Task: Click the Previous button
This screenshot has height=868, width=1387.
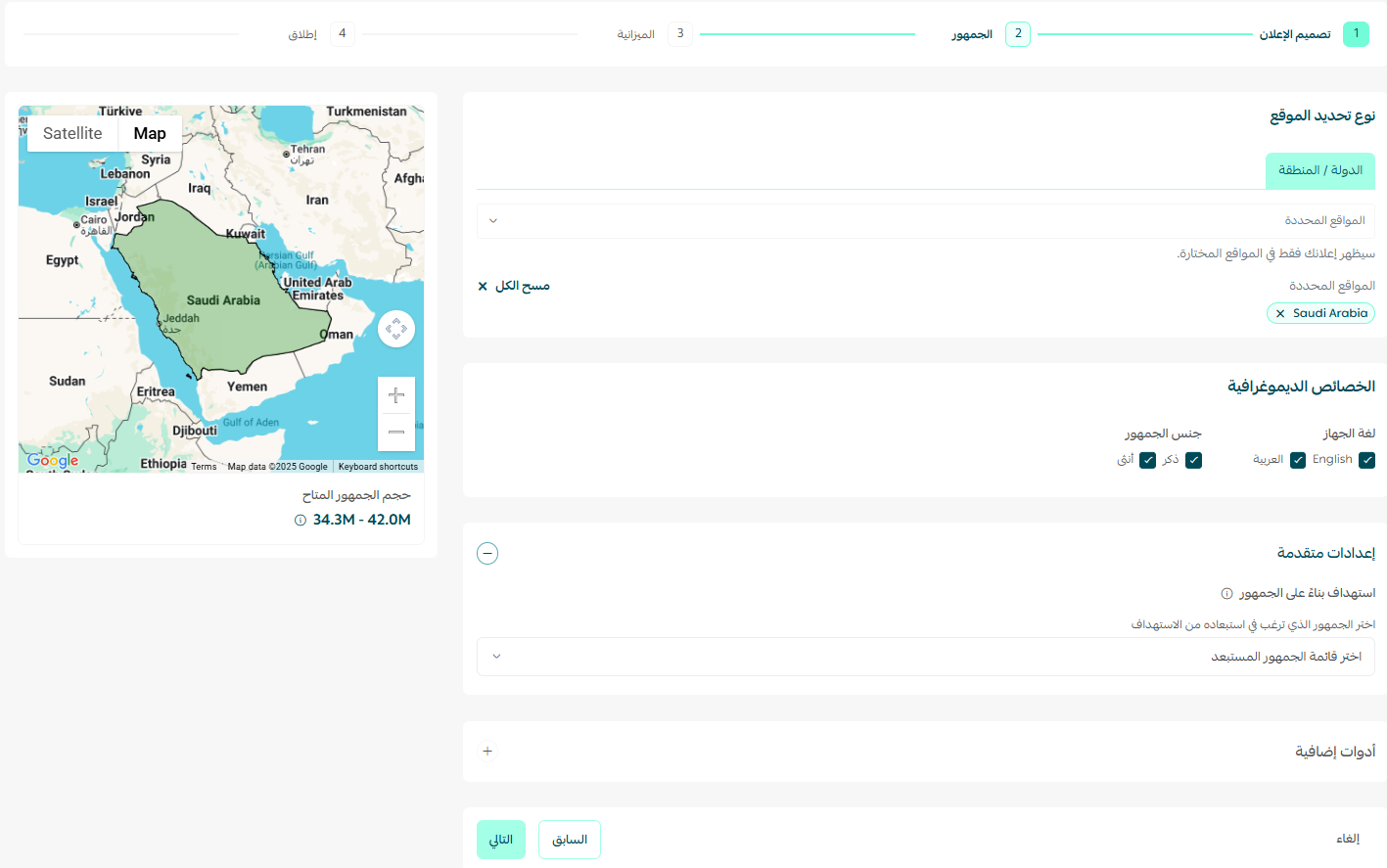Action: (x=570, y=840)
